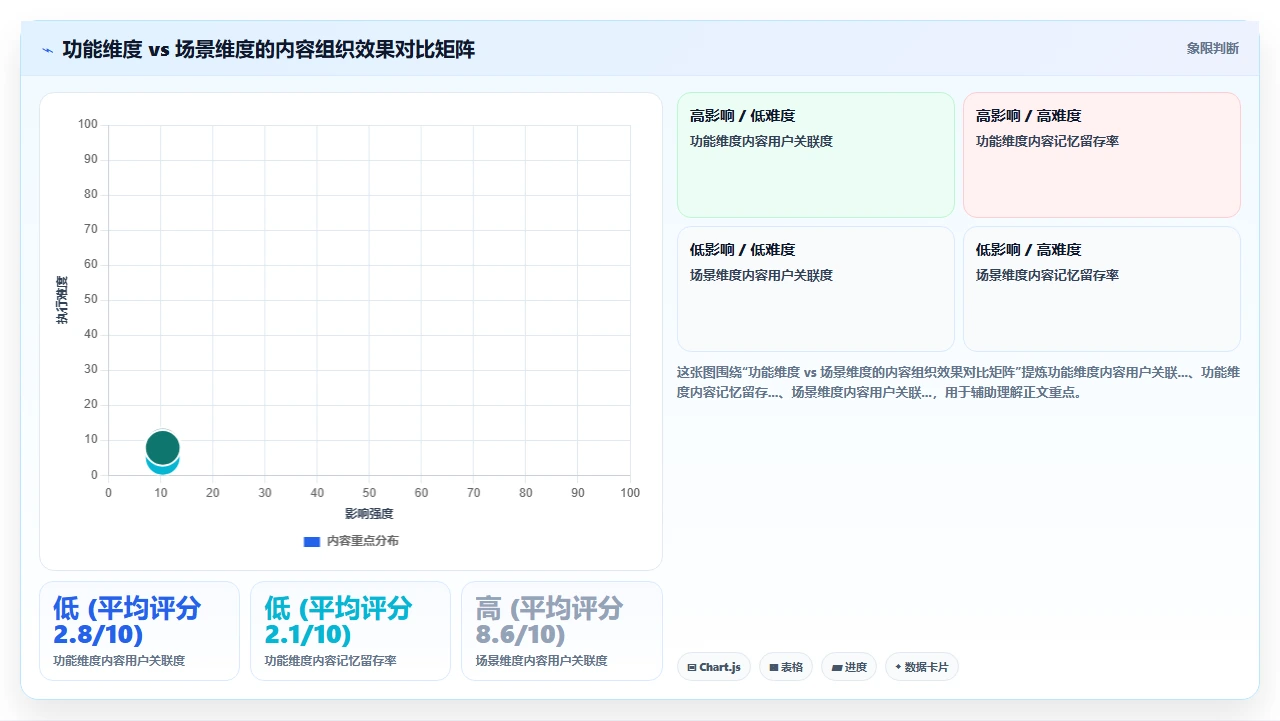Click the 进度 tag chip

pos(849,667)
